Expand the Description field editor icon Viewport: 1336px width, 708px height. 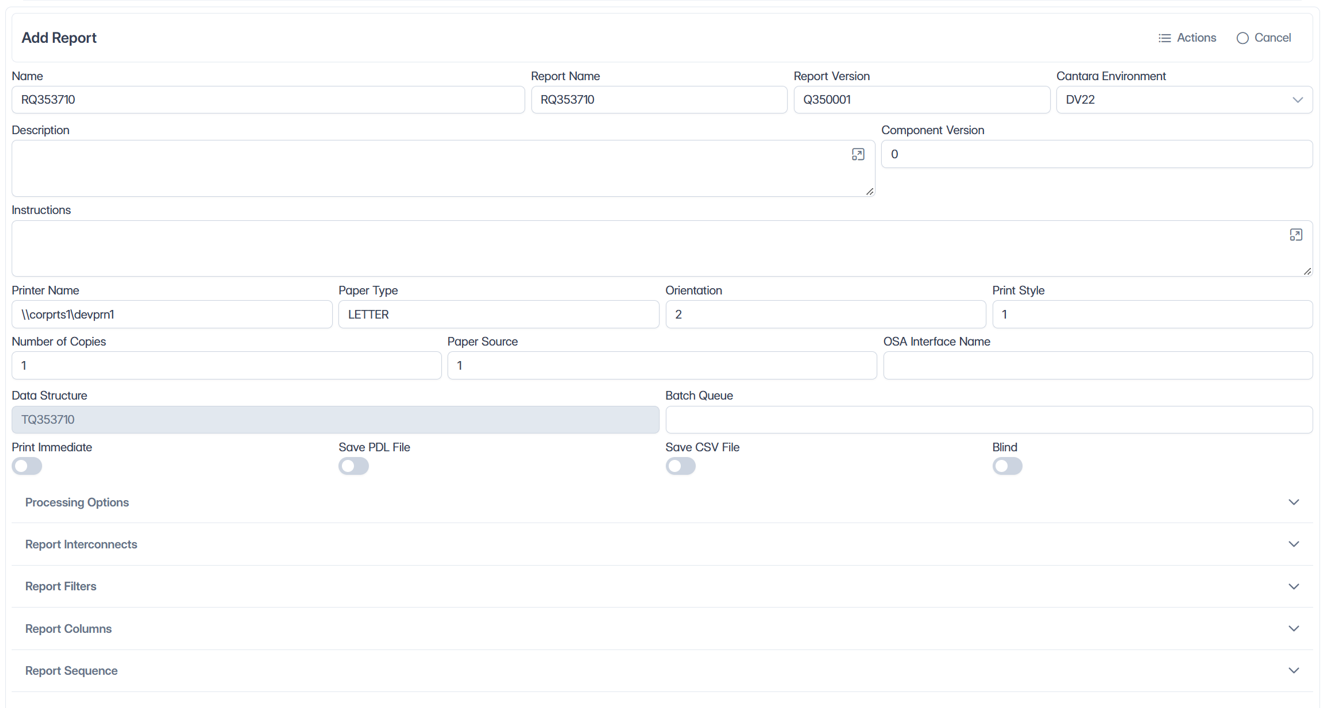coord(858,154)
